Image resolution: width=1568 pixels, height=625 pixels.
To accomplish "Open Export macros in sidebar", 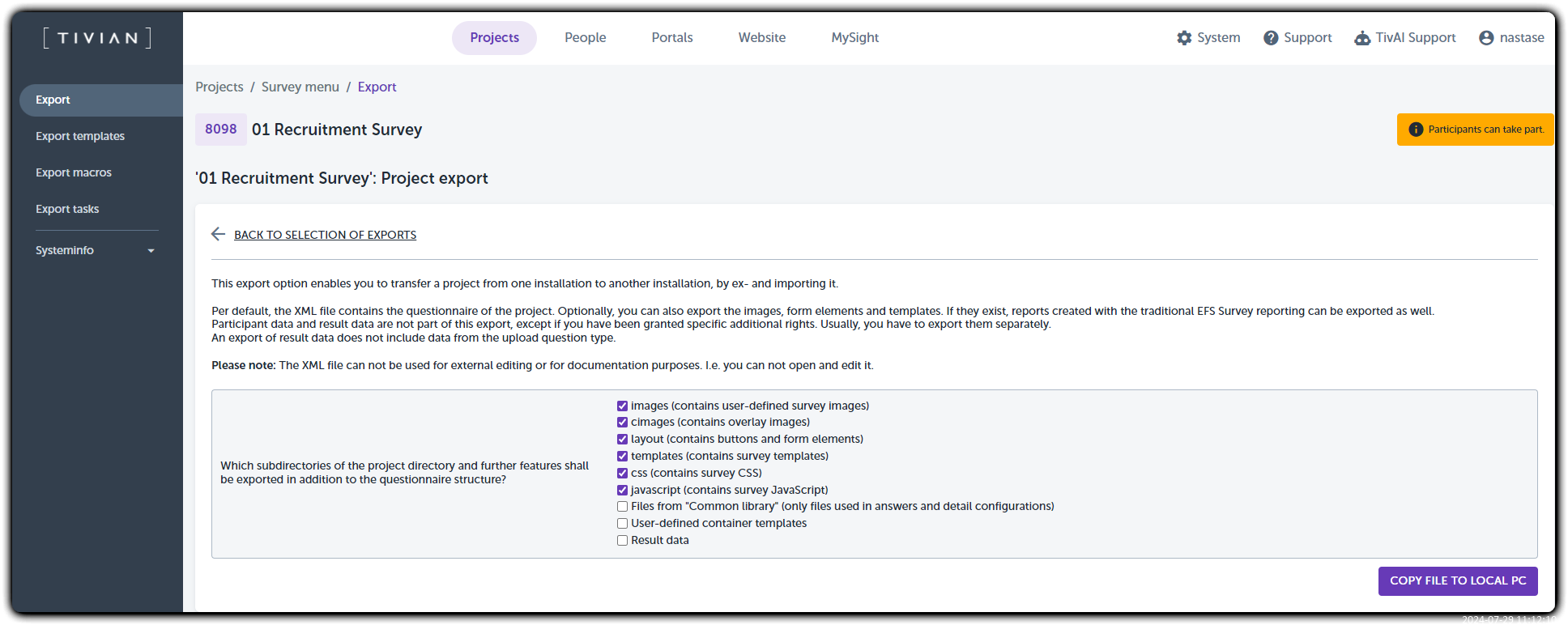I will (x=74, y=172).
